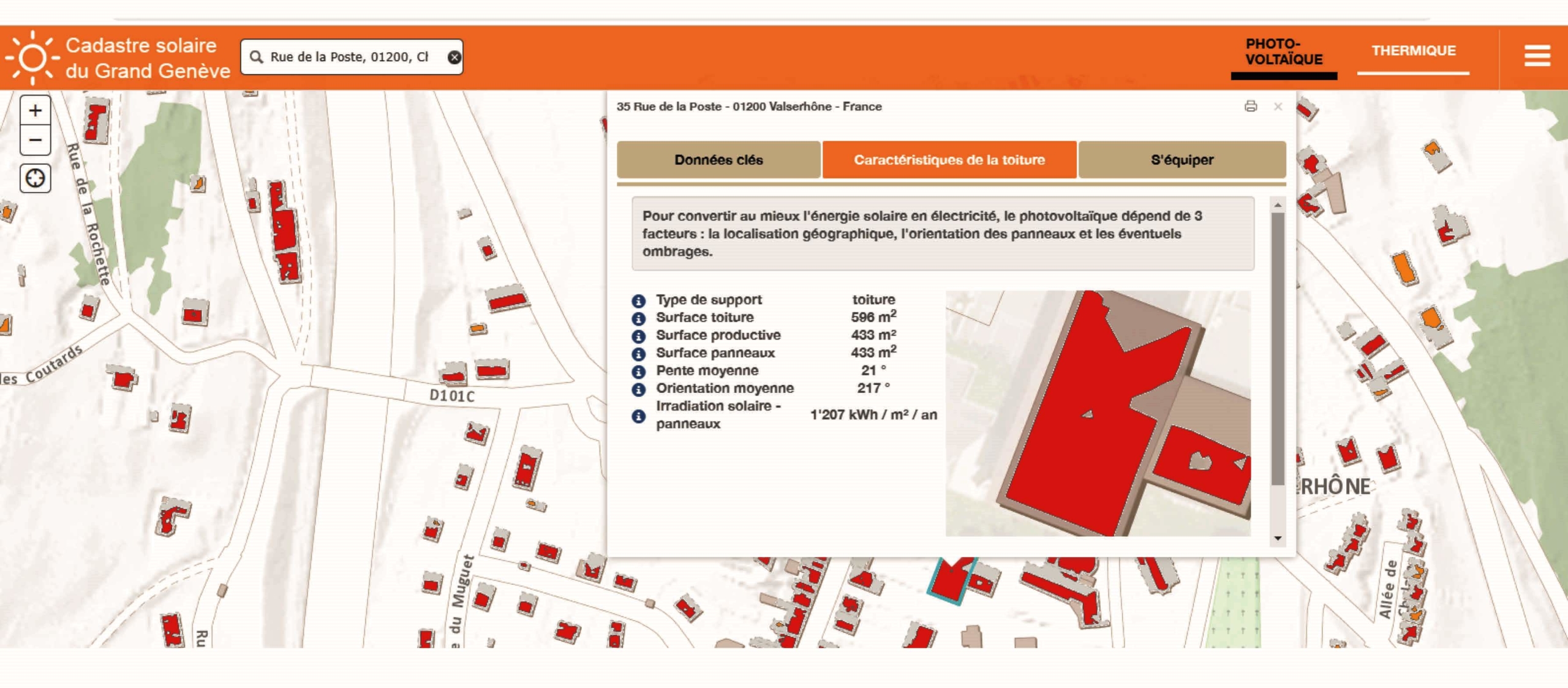
Task: Click the value 1'207 kWh / m² / an
Action: tap(873, 415)
